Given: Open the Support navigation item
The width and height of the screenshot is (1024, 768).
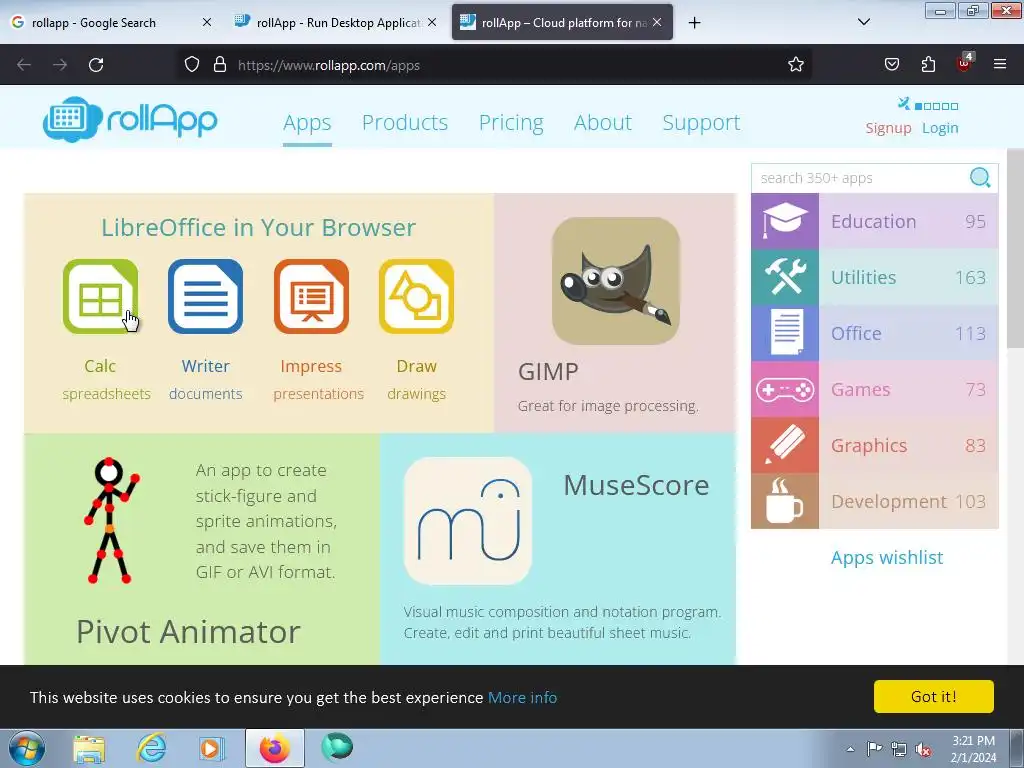Looking at the screenshot, I should tap(701, 123).
